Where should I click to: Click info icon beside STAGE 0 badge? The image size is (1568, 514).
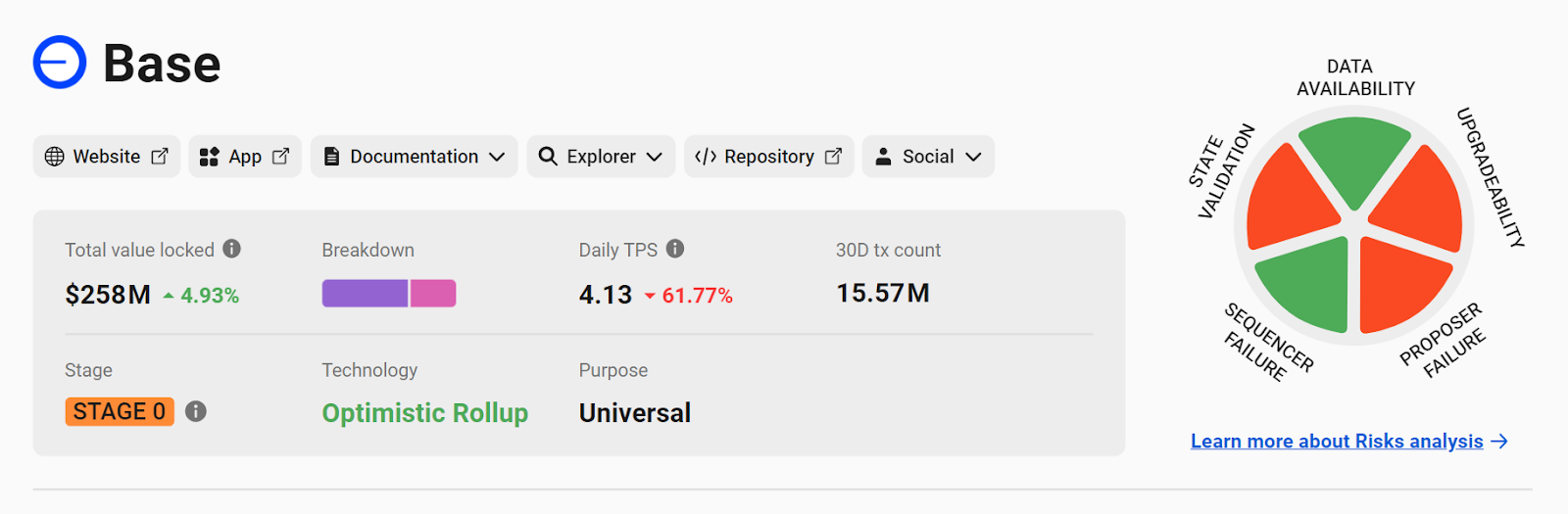[196, 411]
